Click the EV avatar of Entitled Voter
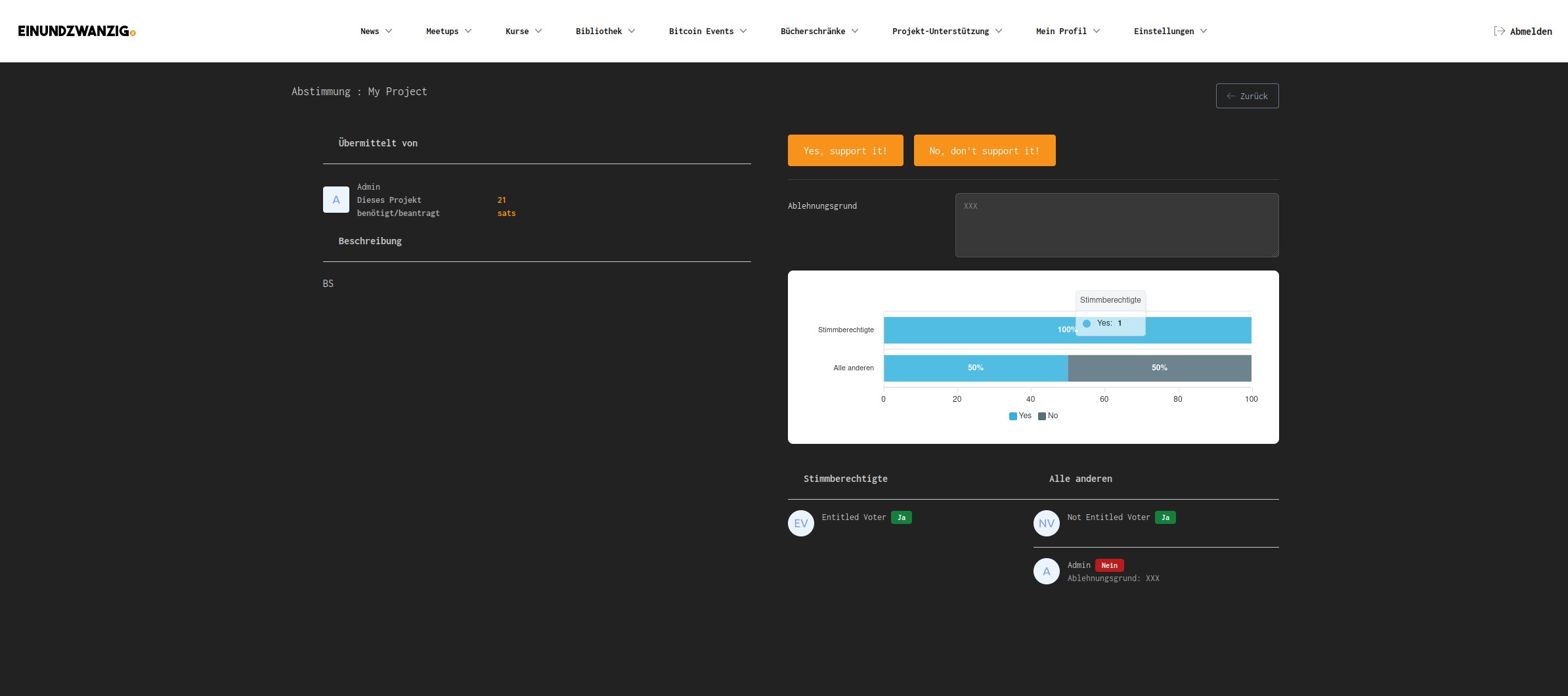This screenshot has height=696, width=1568. tap(800, 523)
